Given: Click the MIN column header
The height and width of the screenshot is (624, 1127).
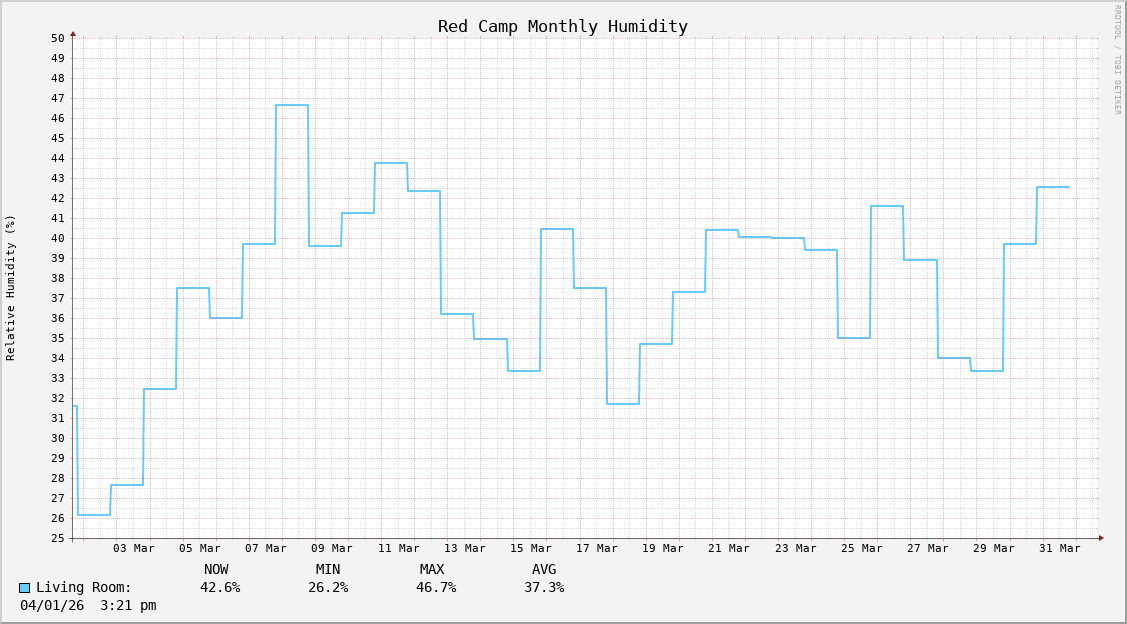Looking at the screenshot, I should click(x=328, y=570).
